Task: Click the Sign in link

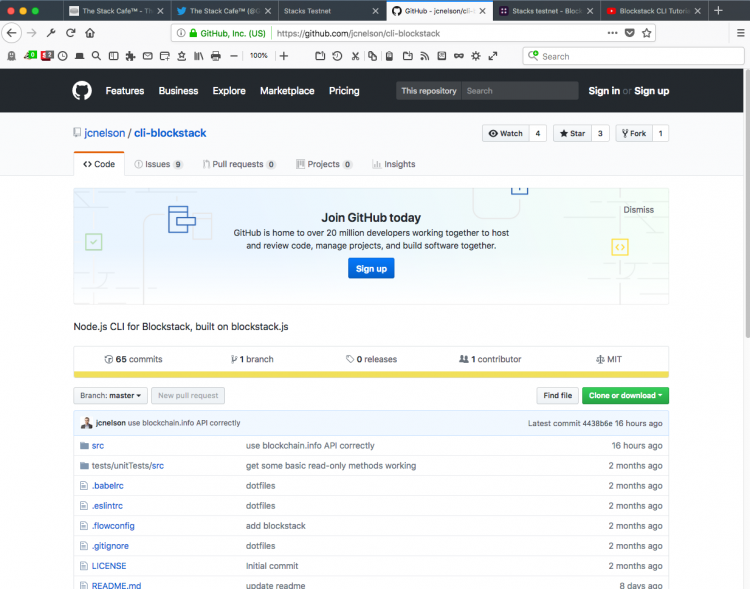Action: (x=604, y=91)
